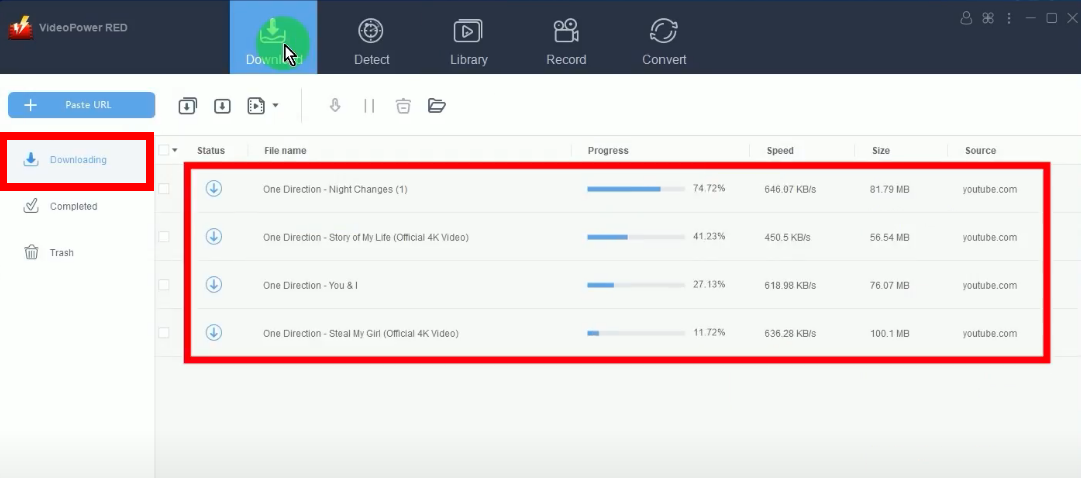
Task: Click the Speed column header
Action: 780,150
